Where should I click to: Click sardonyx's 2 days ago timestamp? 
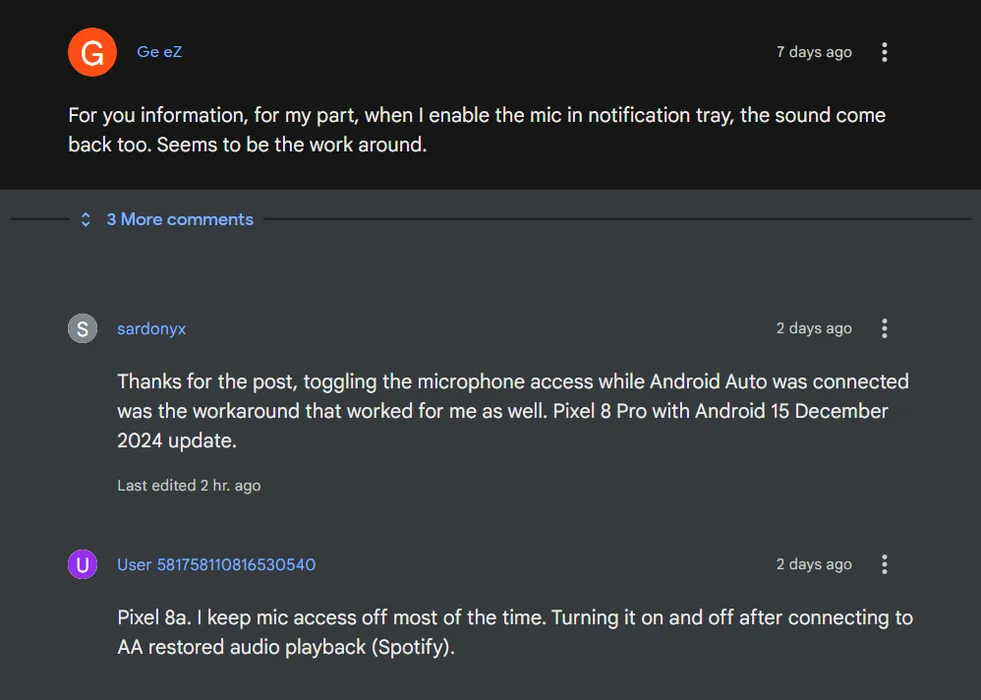pos(814,328)
